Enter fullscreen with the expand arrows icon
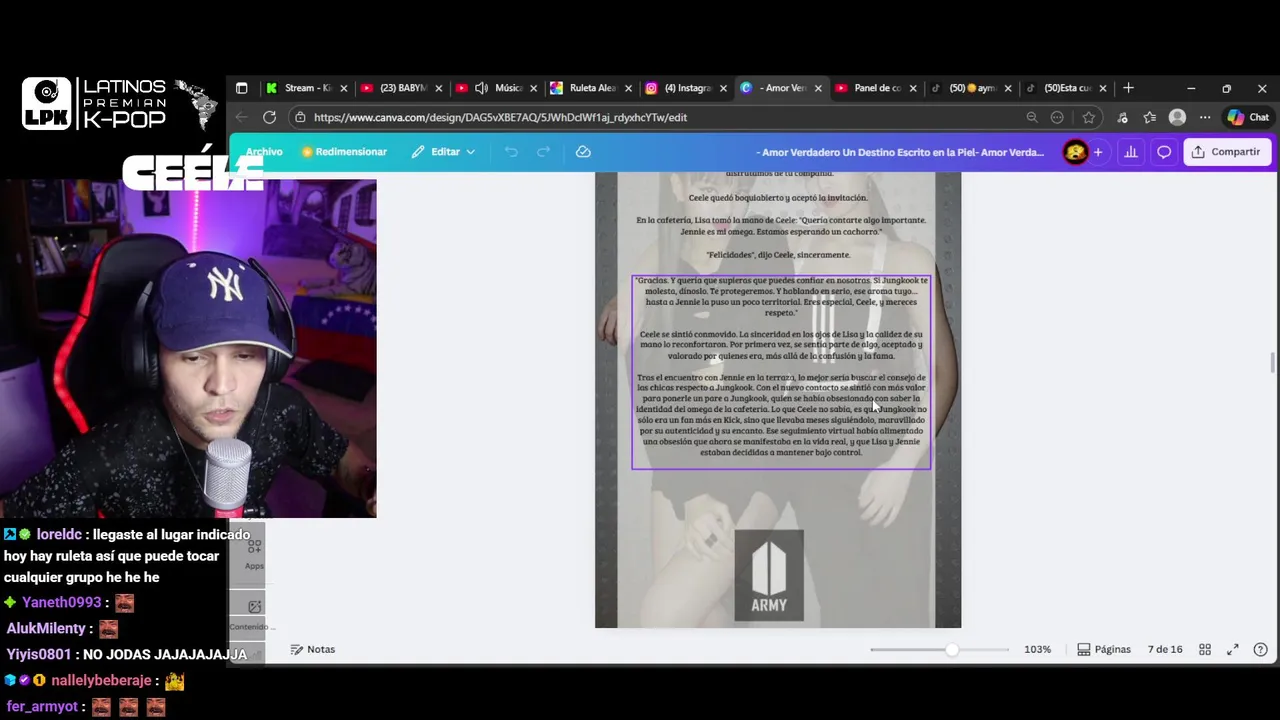Viewport: 1280px width, 720px height. (1233, 649)
